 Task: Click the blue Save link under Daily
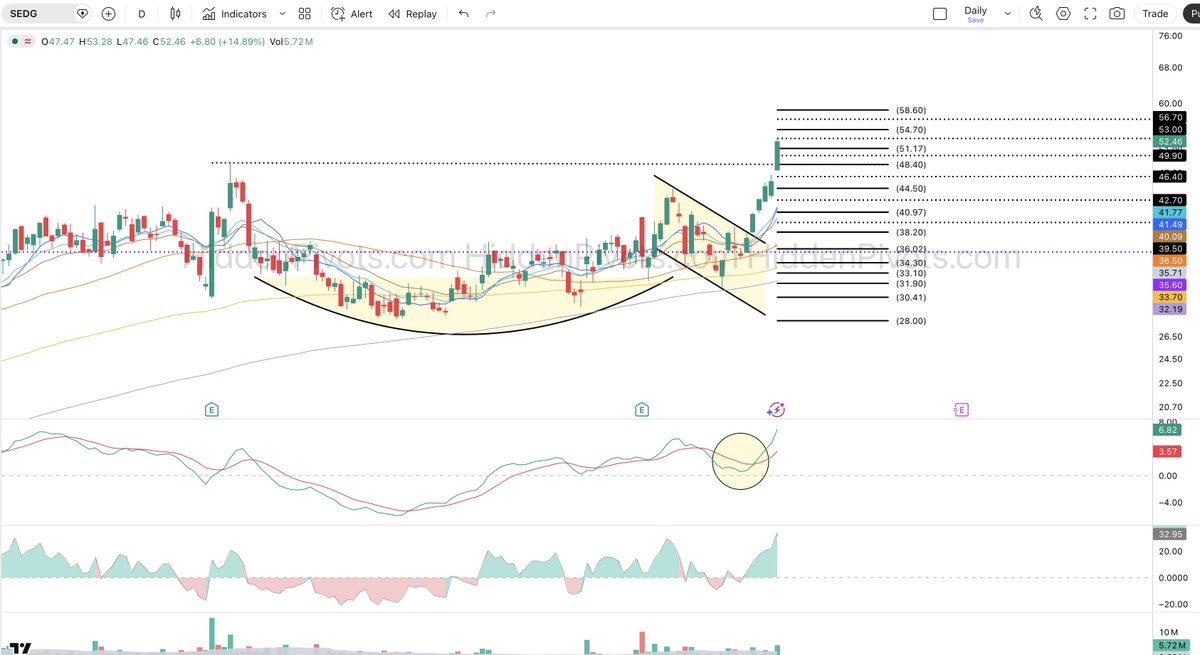coord(975,20)
